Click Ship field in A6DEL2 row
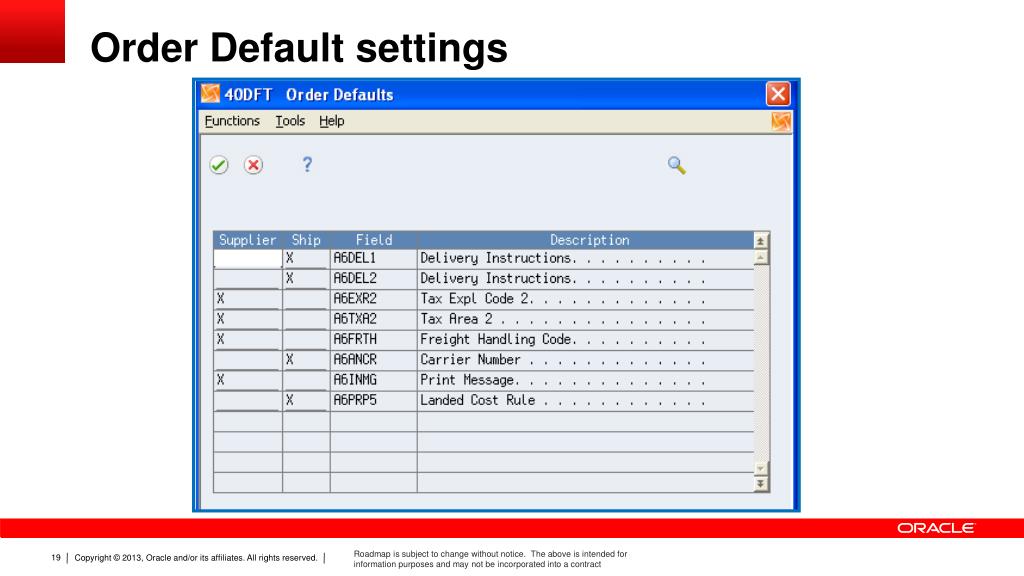 click(306, 279)
